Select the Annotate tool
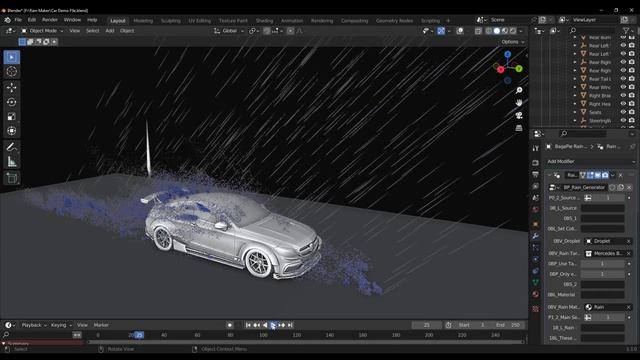The height and width of the screenshot is (360, 640). coord(11,147)
